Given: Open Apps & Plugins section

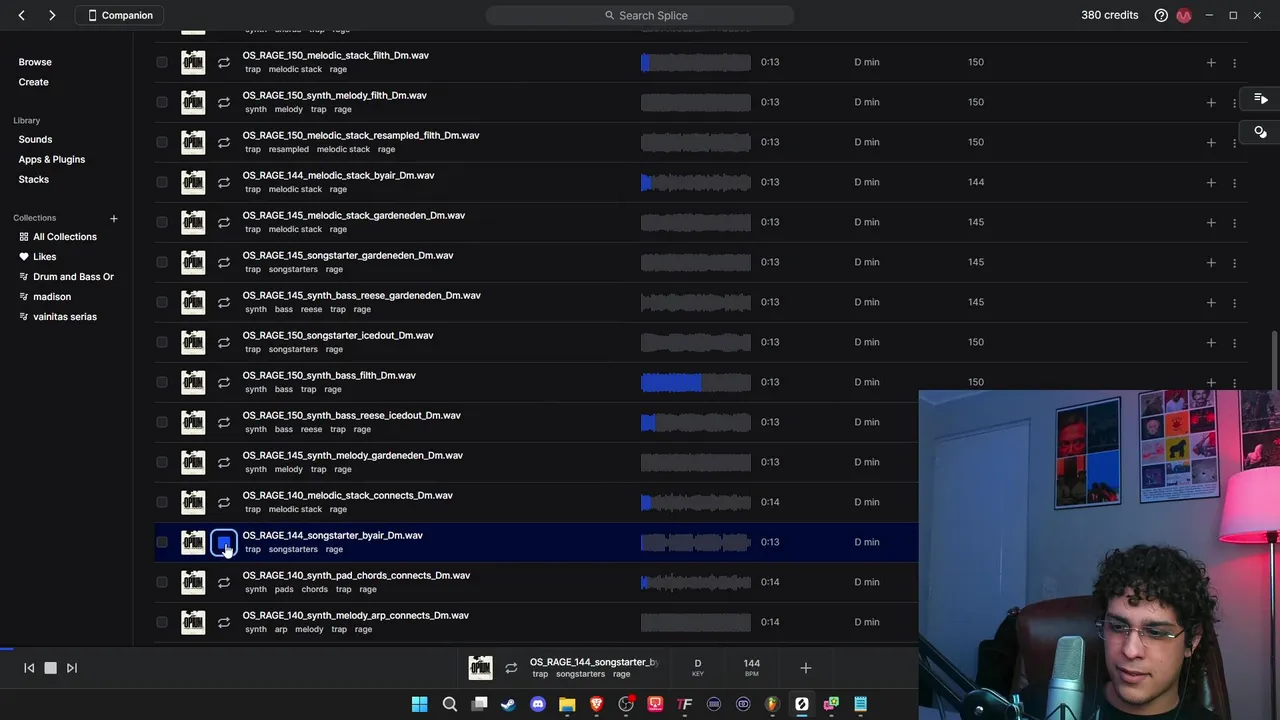Looking at the screenshot, I should point(52,159).
